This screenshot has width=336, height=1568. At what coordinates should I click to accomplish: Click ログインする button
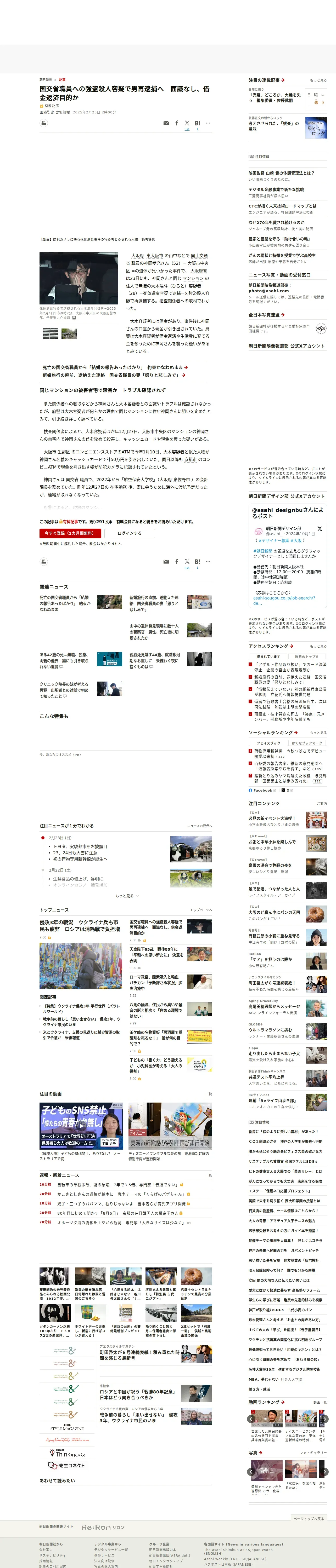coord(129,533)
